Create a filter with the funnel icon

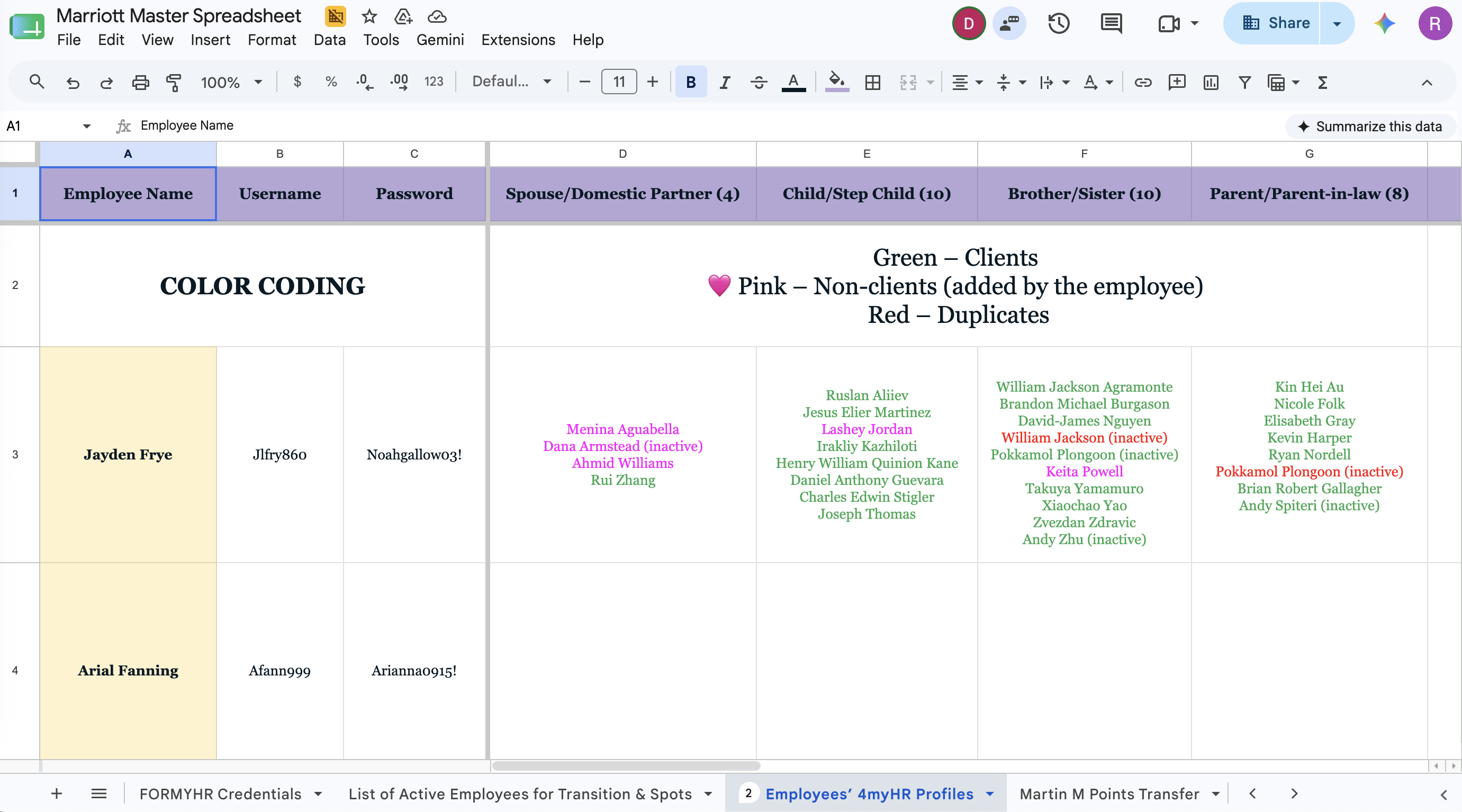1244,82
